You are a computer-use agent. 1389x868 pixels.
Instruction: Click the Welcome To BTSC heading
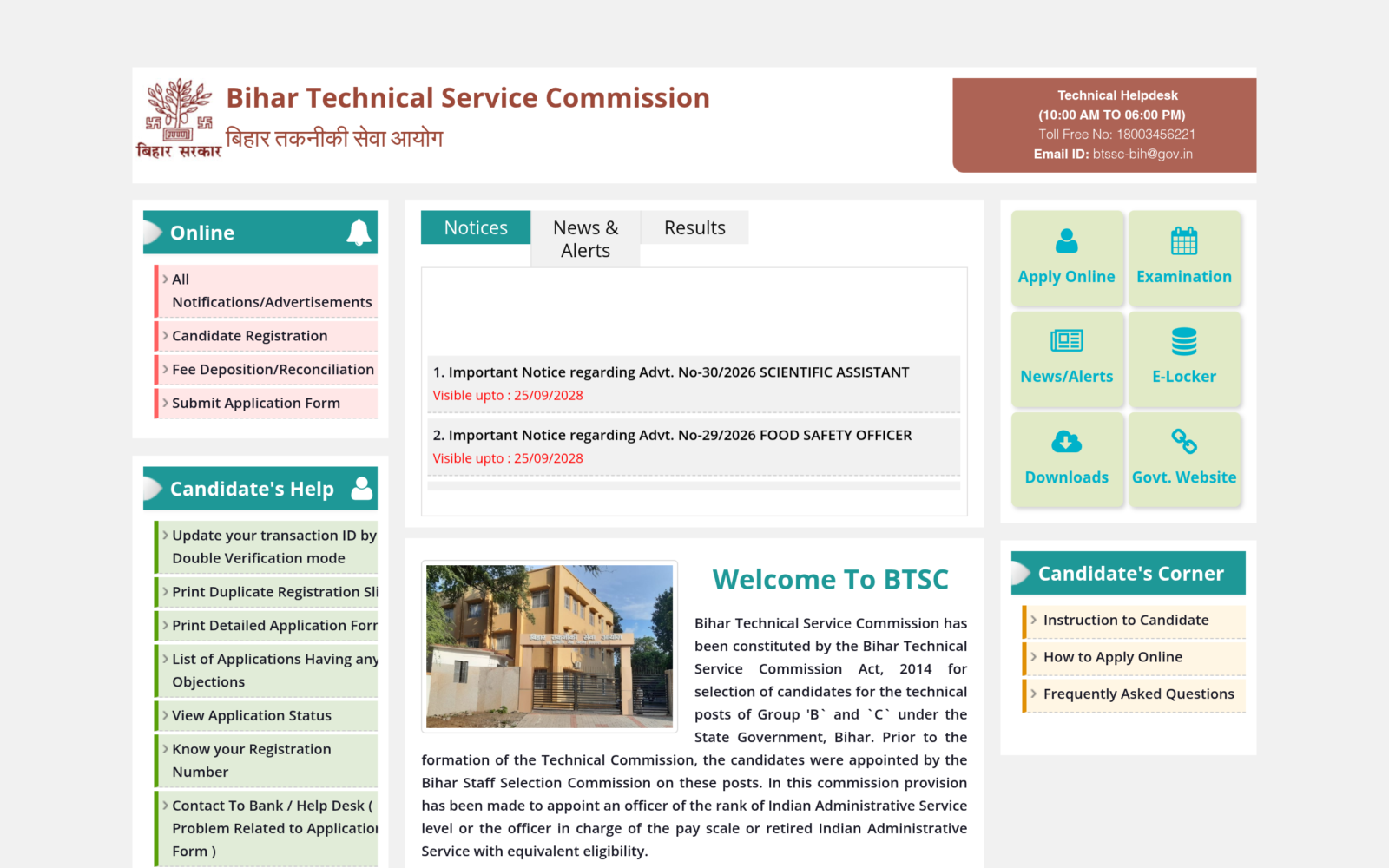(x=831, y=579)
